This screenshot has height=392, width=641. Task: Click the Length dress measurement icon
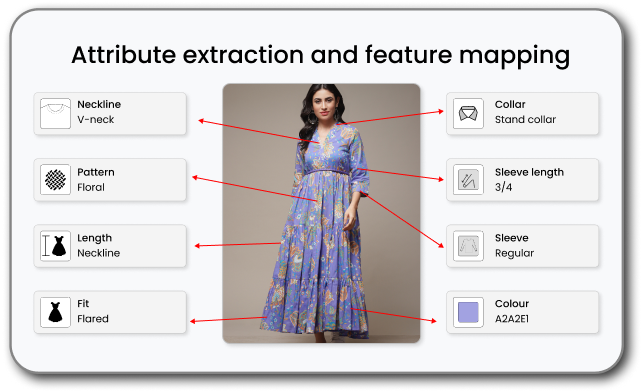click(x=55, y=246)
